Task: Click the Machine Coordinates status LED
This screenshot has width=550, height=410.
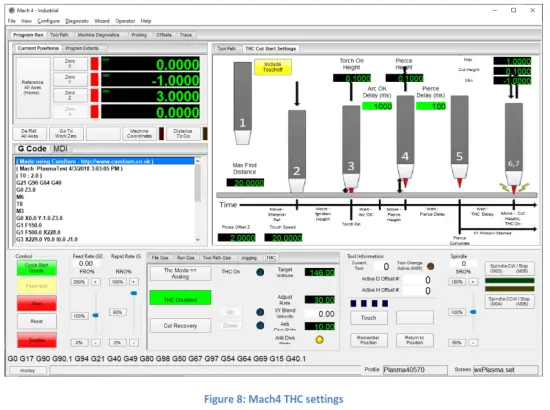Action: (x=161, y=134)
